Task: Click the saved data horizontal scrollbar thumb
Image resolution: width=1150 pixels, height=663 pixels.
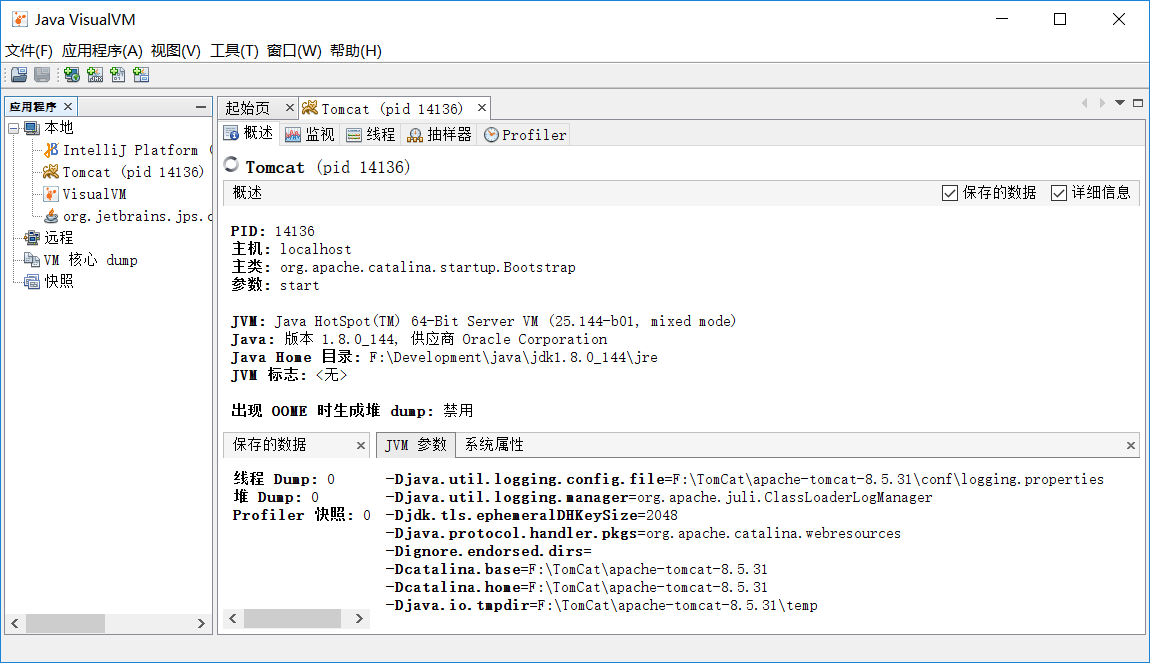Action: 292,618
